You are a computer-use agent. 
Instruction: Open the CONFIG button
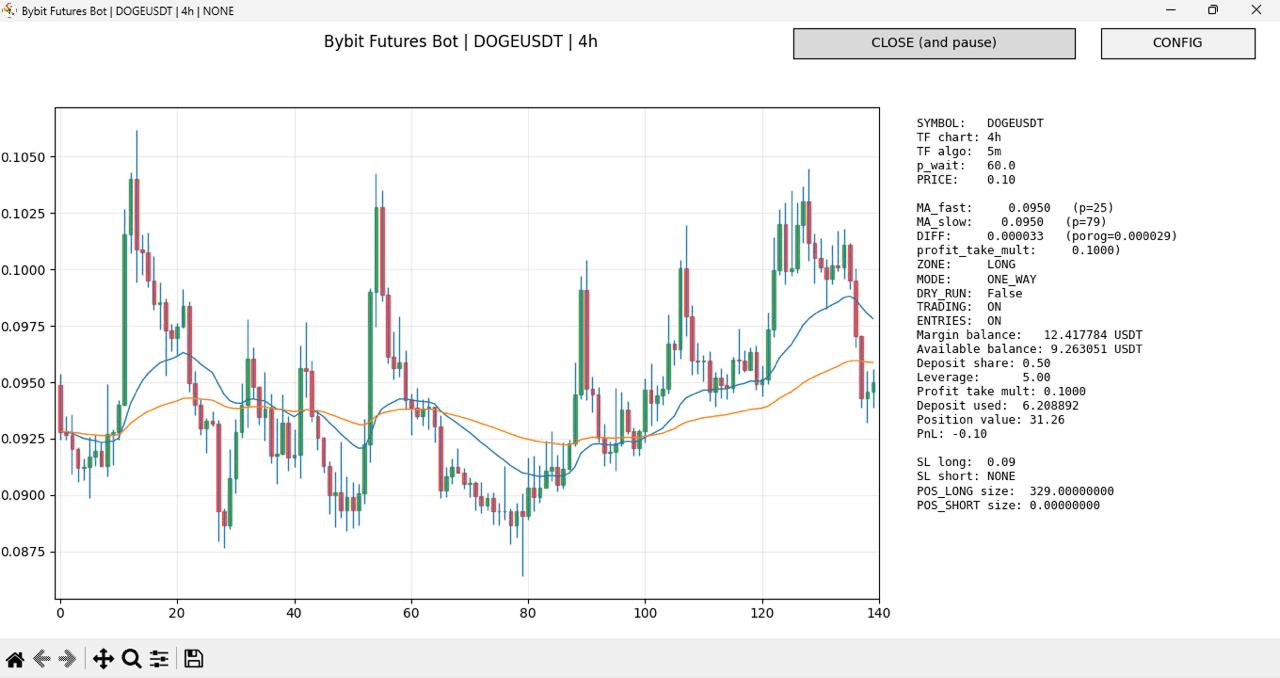[1178, 43]
